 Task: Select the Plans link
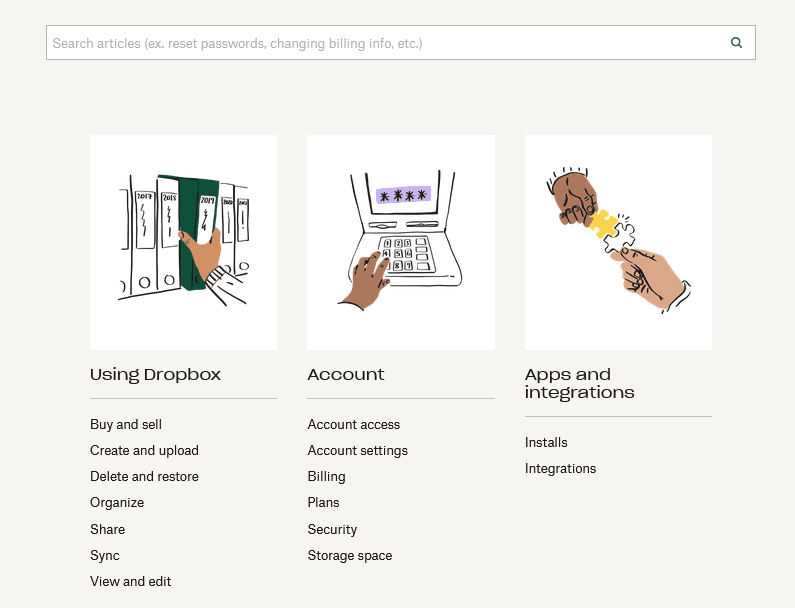pos(324,502)
